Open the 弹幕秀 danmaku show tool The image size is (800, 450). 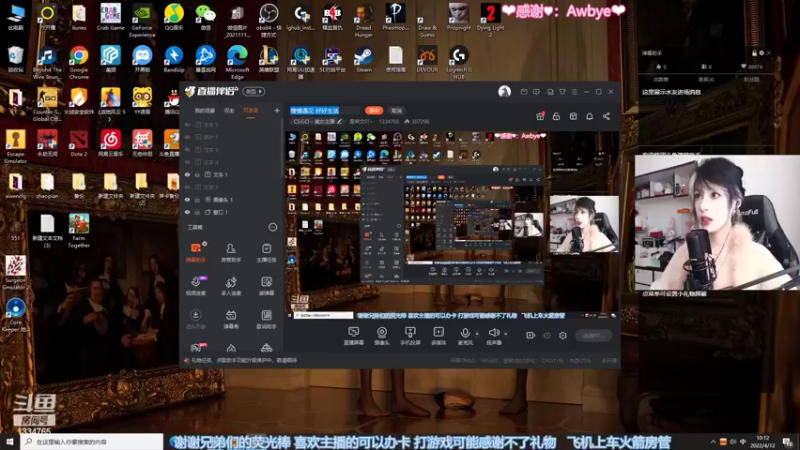(x=231, y=319)
